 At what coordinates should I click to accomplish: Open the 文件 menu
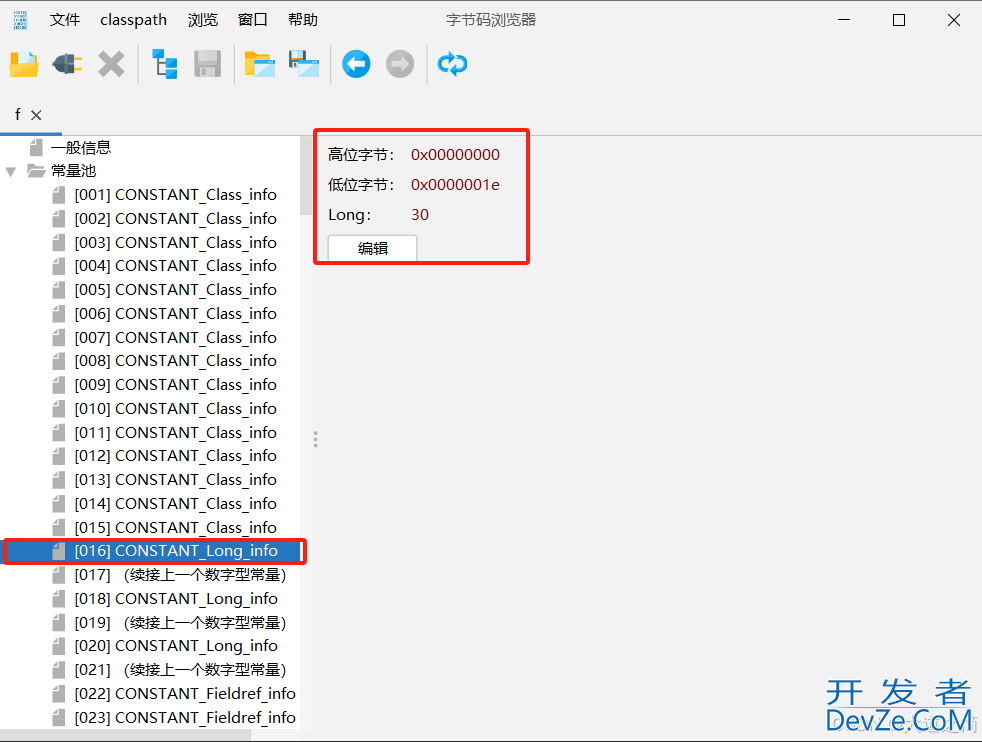point(65,20)
